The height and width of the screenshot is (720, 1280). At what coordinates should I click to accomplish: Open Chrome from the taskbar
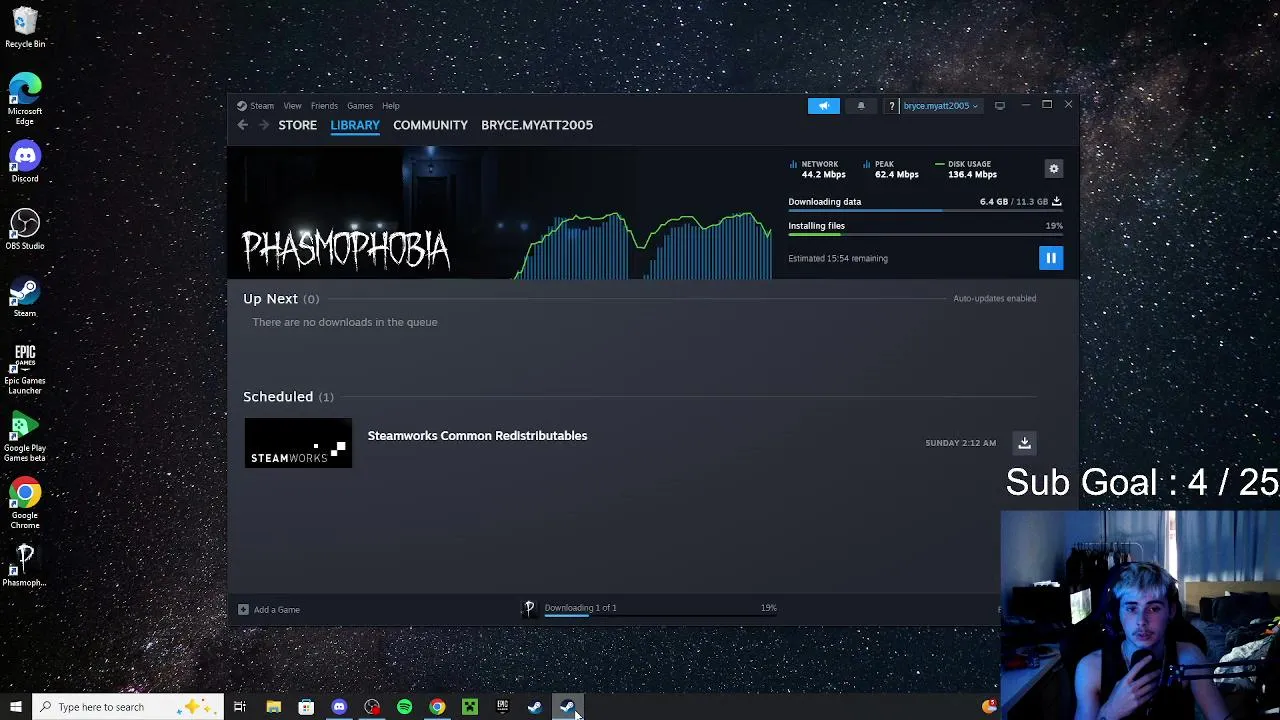pyautogui.click(x=437, y=707)
